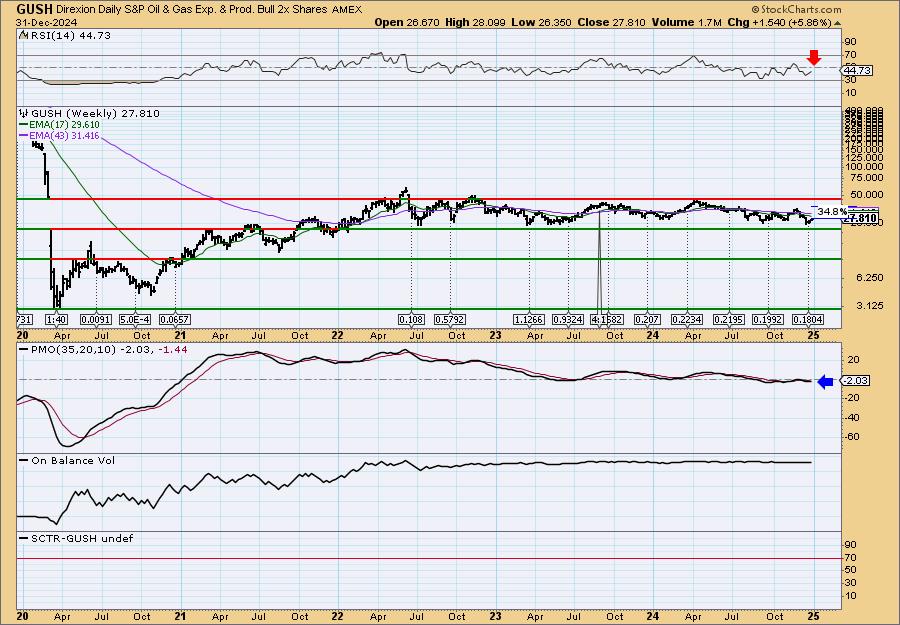Click the On Balance Vol panel label
900x625 pixels.
pos(73,460)
